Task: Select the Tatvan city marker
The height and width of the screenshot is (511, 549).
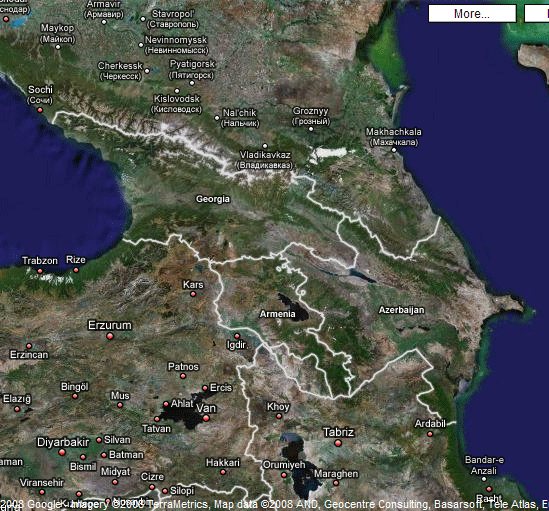Action: pos(157,419)
